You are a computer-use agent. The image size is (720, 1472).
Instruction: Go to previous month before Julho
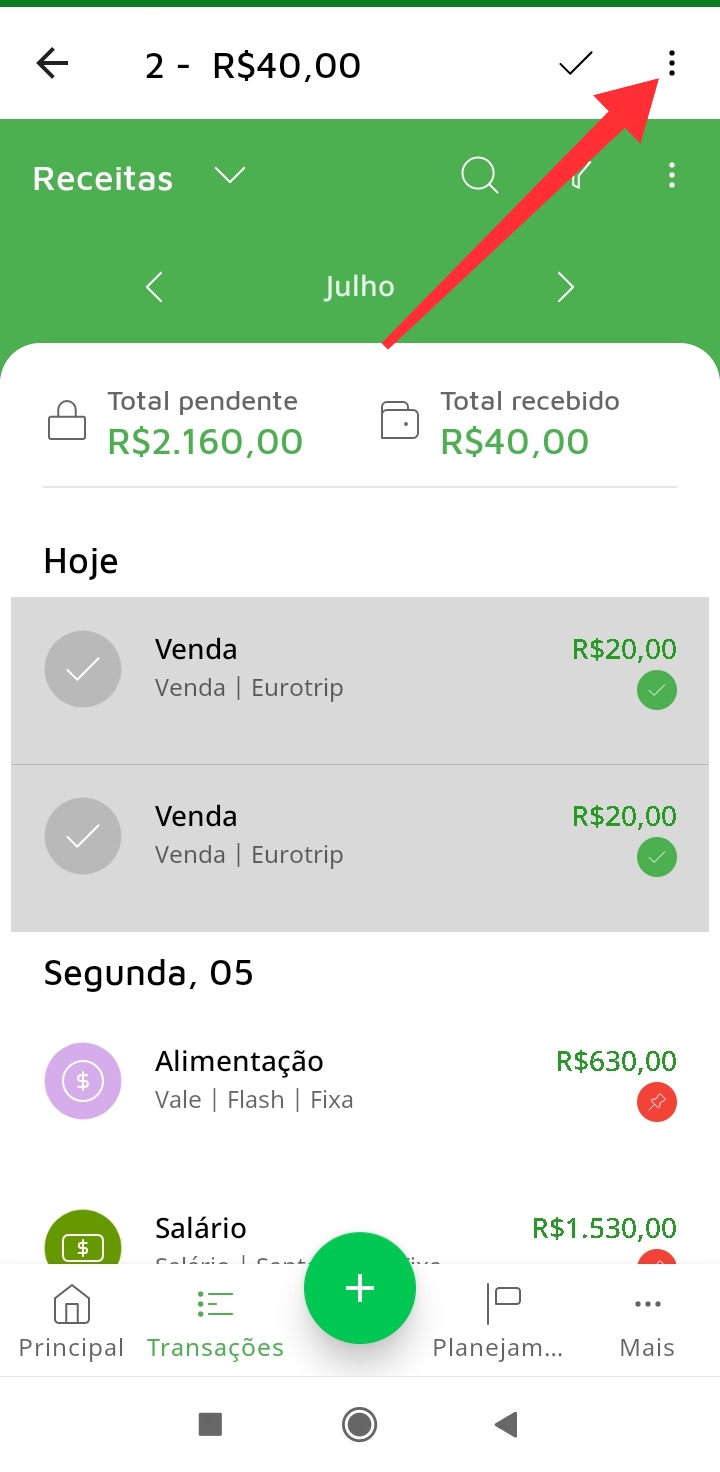click(x=154, y=288)
